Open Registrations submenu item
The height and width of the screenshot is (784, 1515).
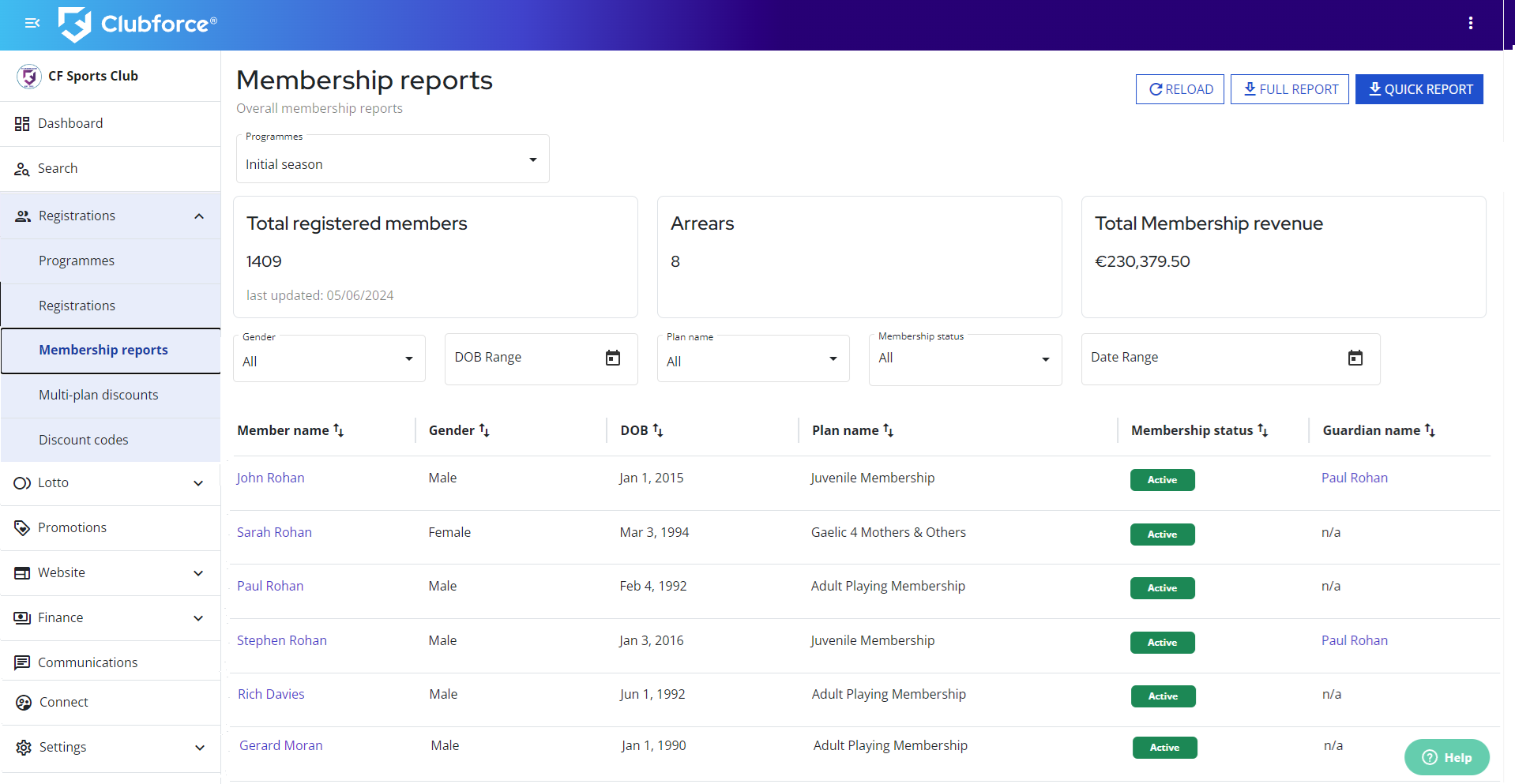111,306
